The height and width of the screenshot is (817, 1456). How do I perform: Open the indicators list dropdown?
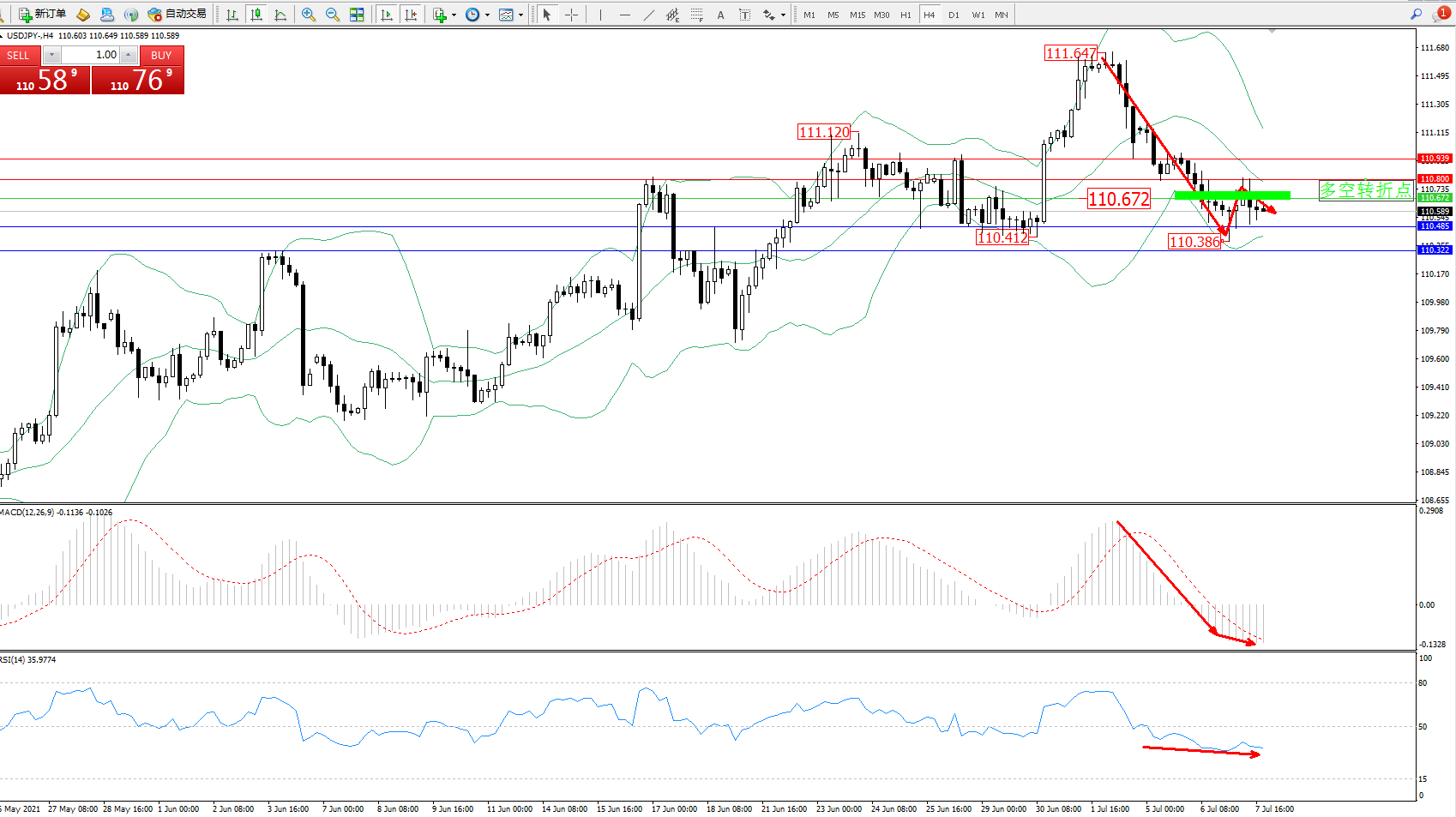coord(454,15)
